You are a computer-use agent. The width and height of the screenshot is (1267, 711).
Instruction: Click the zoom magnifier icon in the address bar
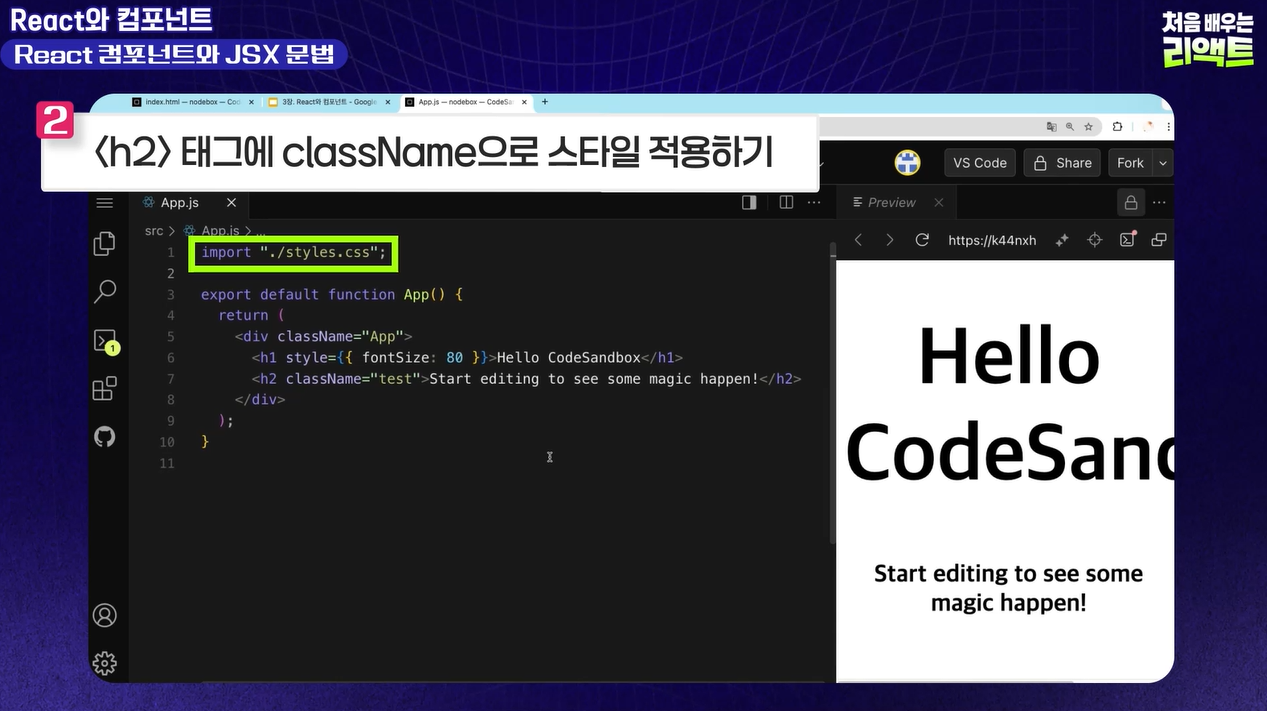pyautogui.click(x=1070, y=127)
